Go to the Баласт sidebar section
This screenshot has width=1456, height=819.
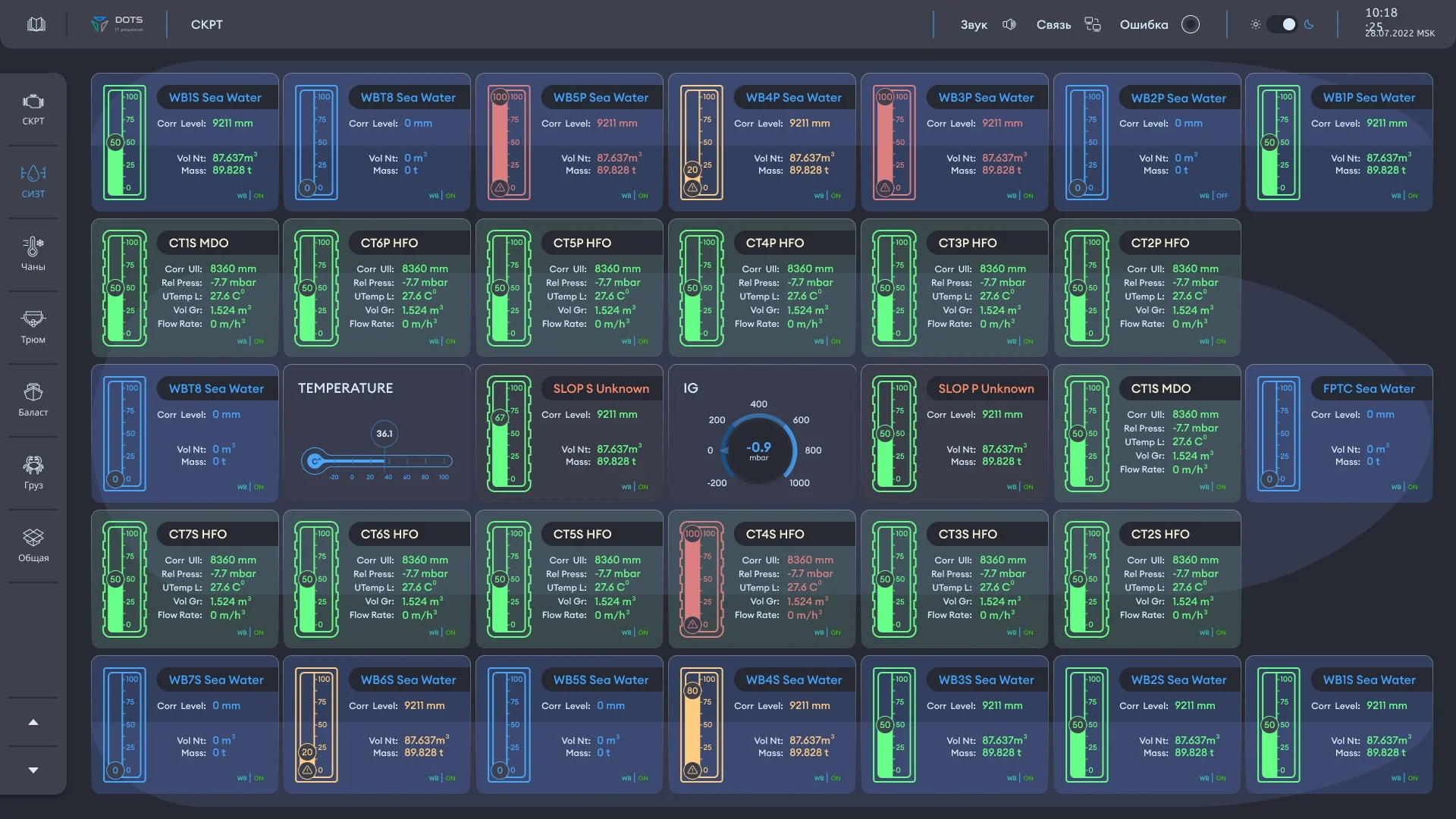tap(33, 400)
